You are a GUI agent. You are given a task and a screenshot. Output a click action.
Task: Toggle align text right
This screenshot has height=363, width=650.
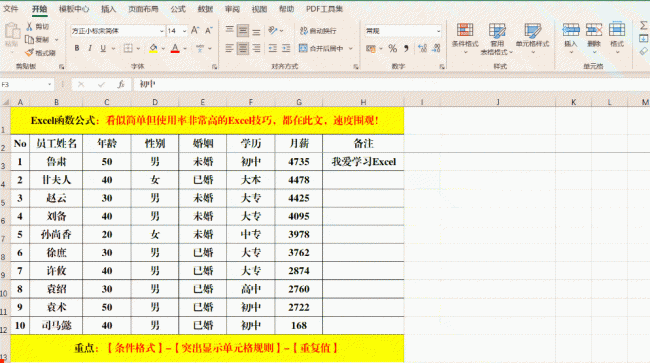[257, 48]
